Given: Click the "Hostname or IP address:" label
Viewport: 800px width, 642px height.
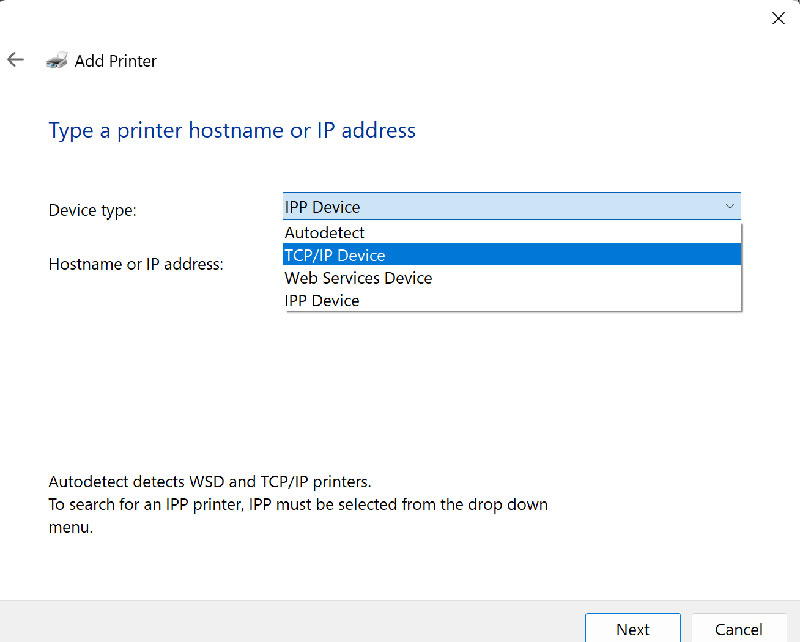Looking at the screenshot, I should 136,264.
